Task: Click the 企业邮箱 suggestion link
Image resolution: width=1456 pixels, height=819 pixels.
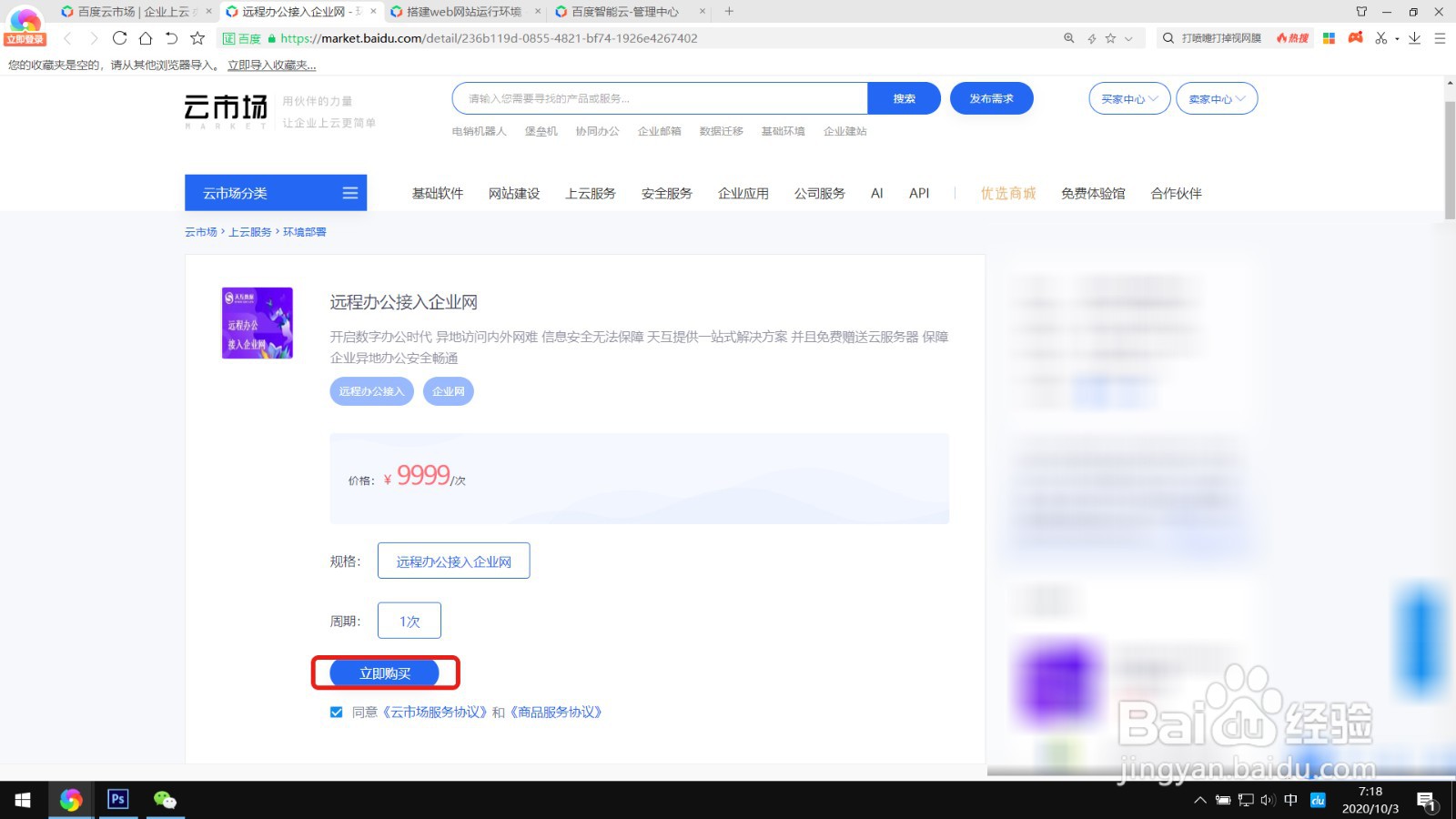Action: (660, 131)
